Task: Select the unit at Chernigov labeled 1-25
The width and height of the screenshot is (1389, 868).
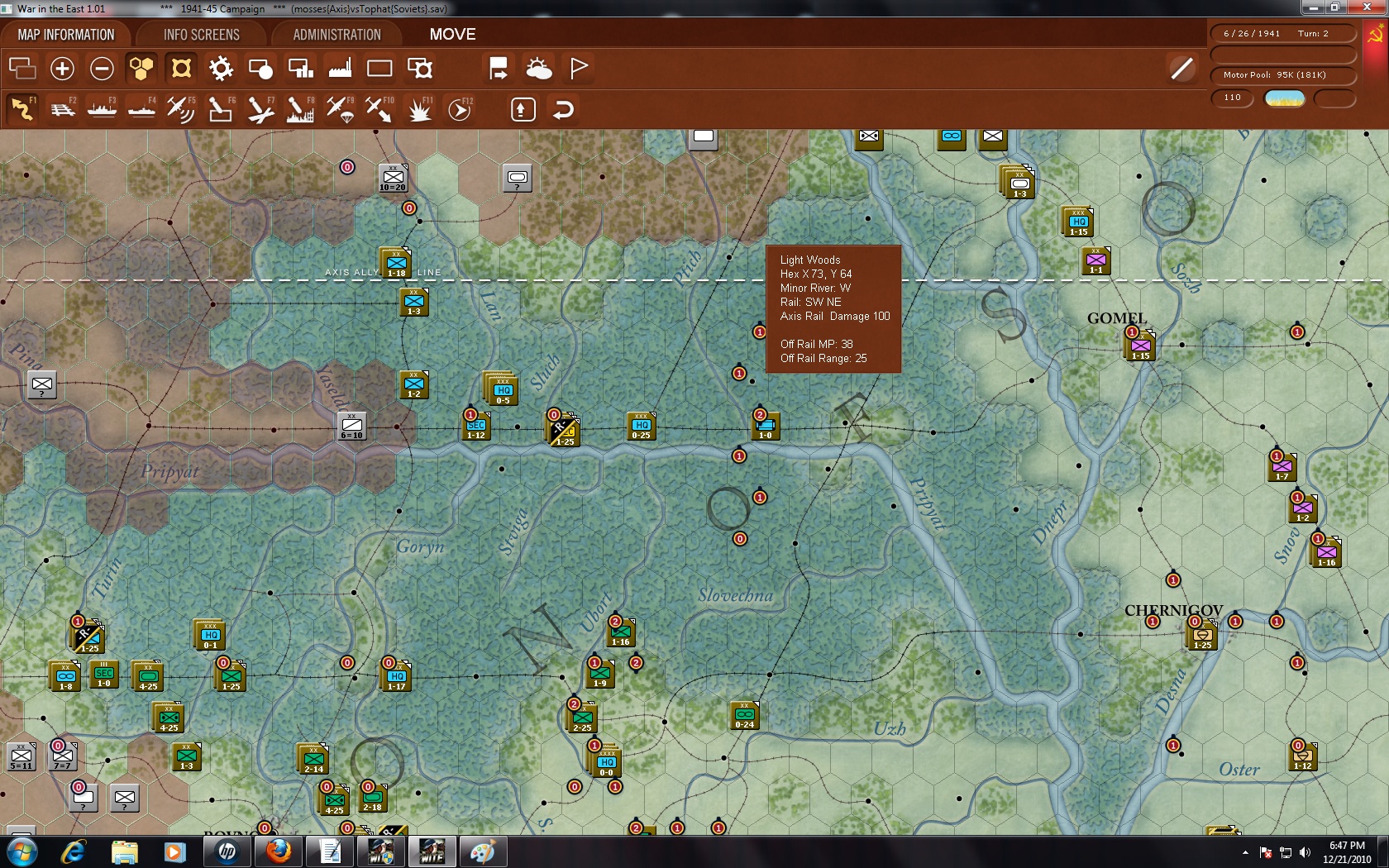Action: coord(1202,634)
